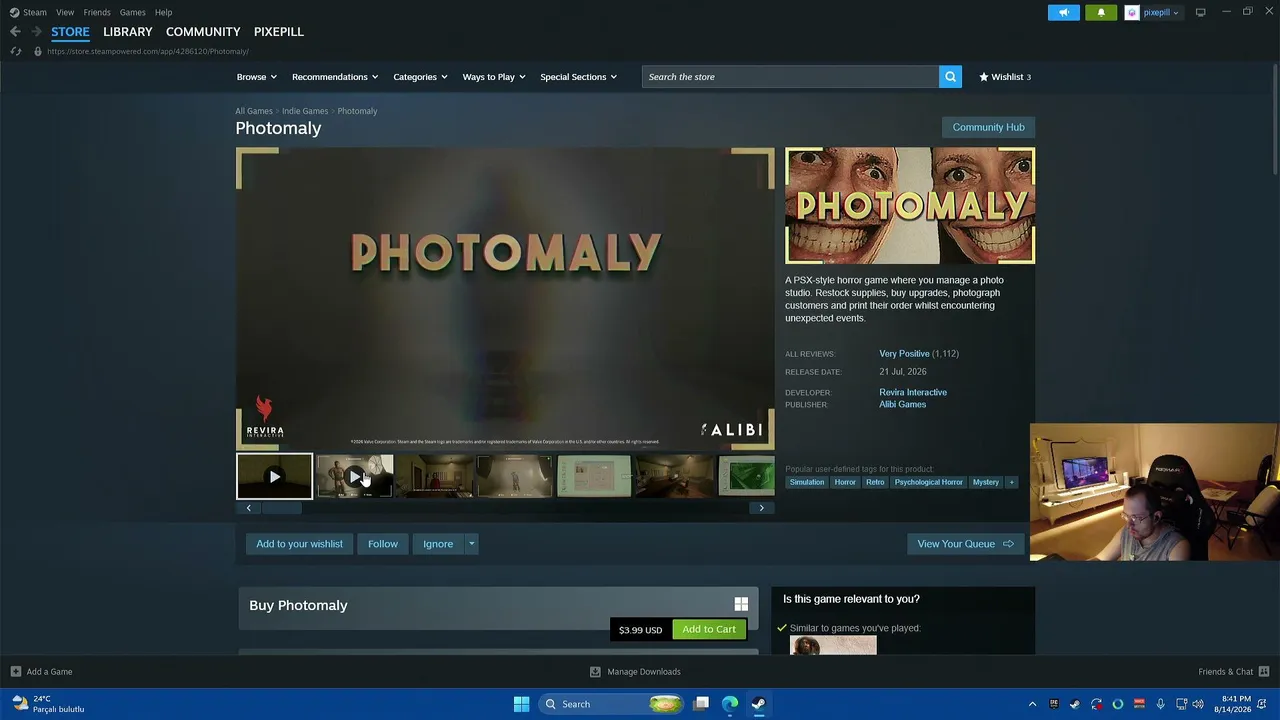This screenshot has height=720, width=1280.
Task: Expand the pixepill account dropdown
Action: [1161, 12]
